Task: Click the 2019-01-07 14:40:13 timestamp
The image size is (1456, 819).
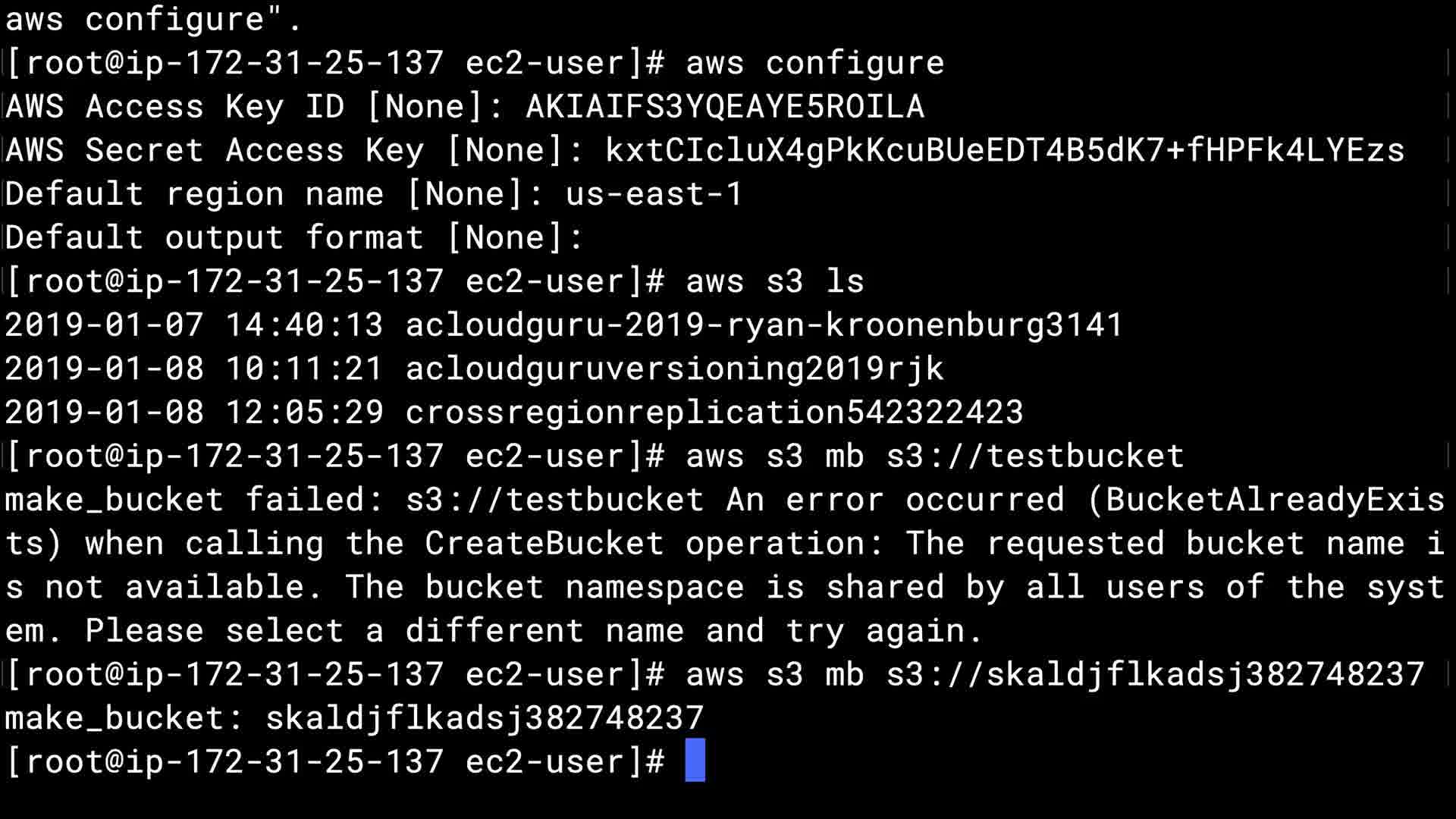Action: point(193,325)
